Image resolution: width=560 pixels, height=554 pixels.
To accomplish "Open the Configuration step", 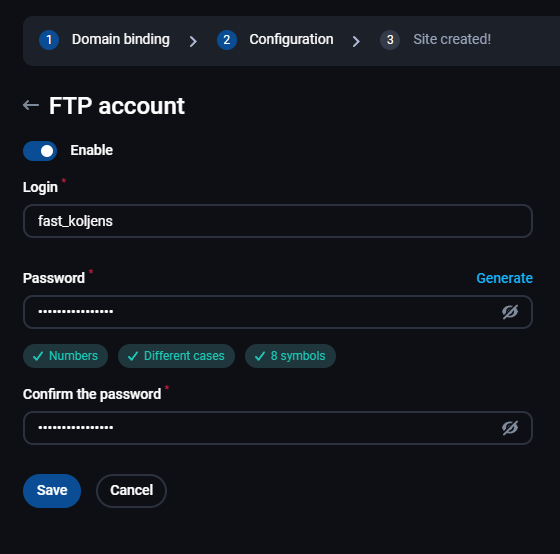I will click(x=291, y=39).
